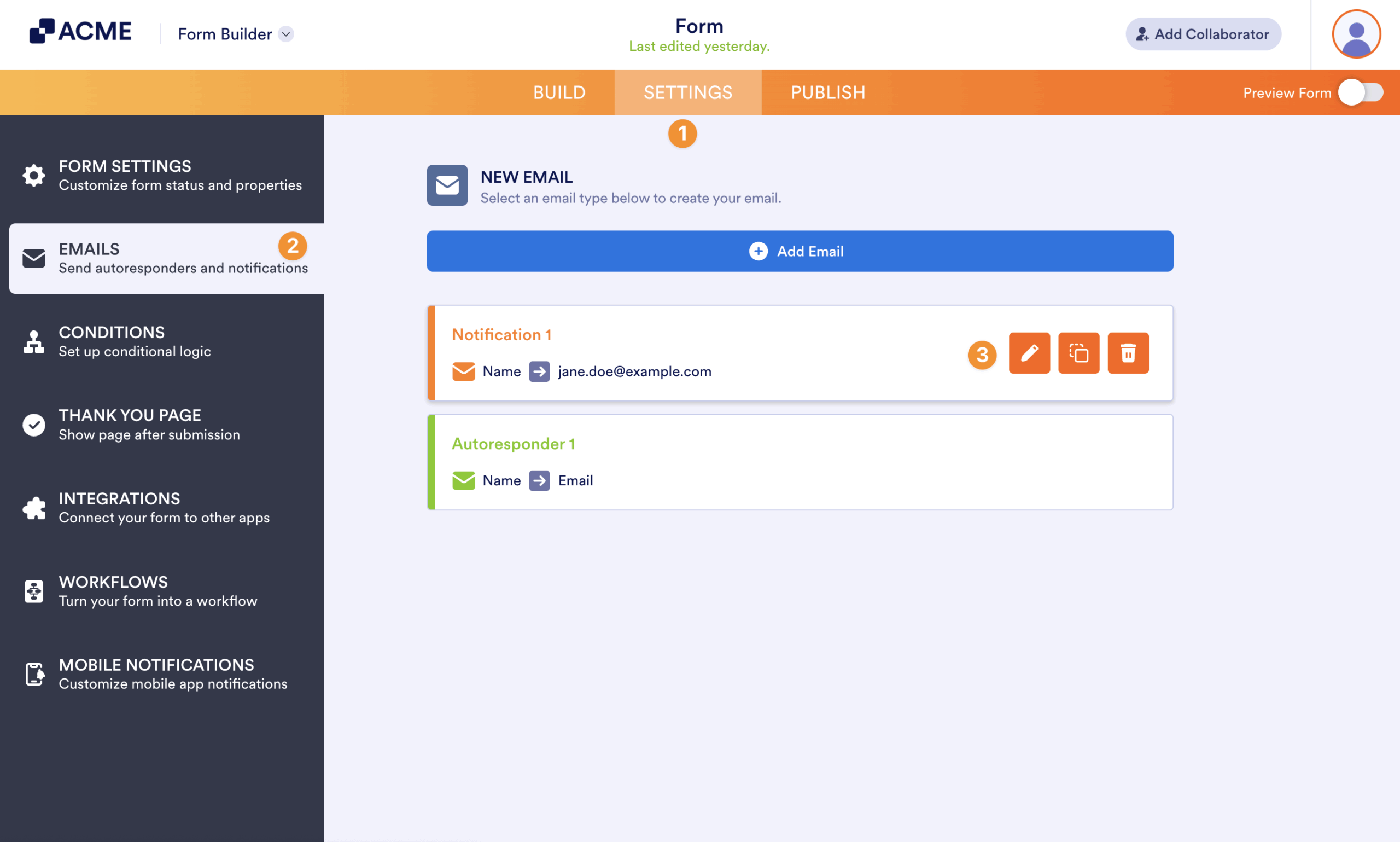
Task: Delete Notification 1 with the trash icon
Action: click(x=1127, y=353)
